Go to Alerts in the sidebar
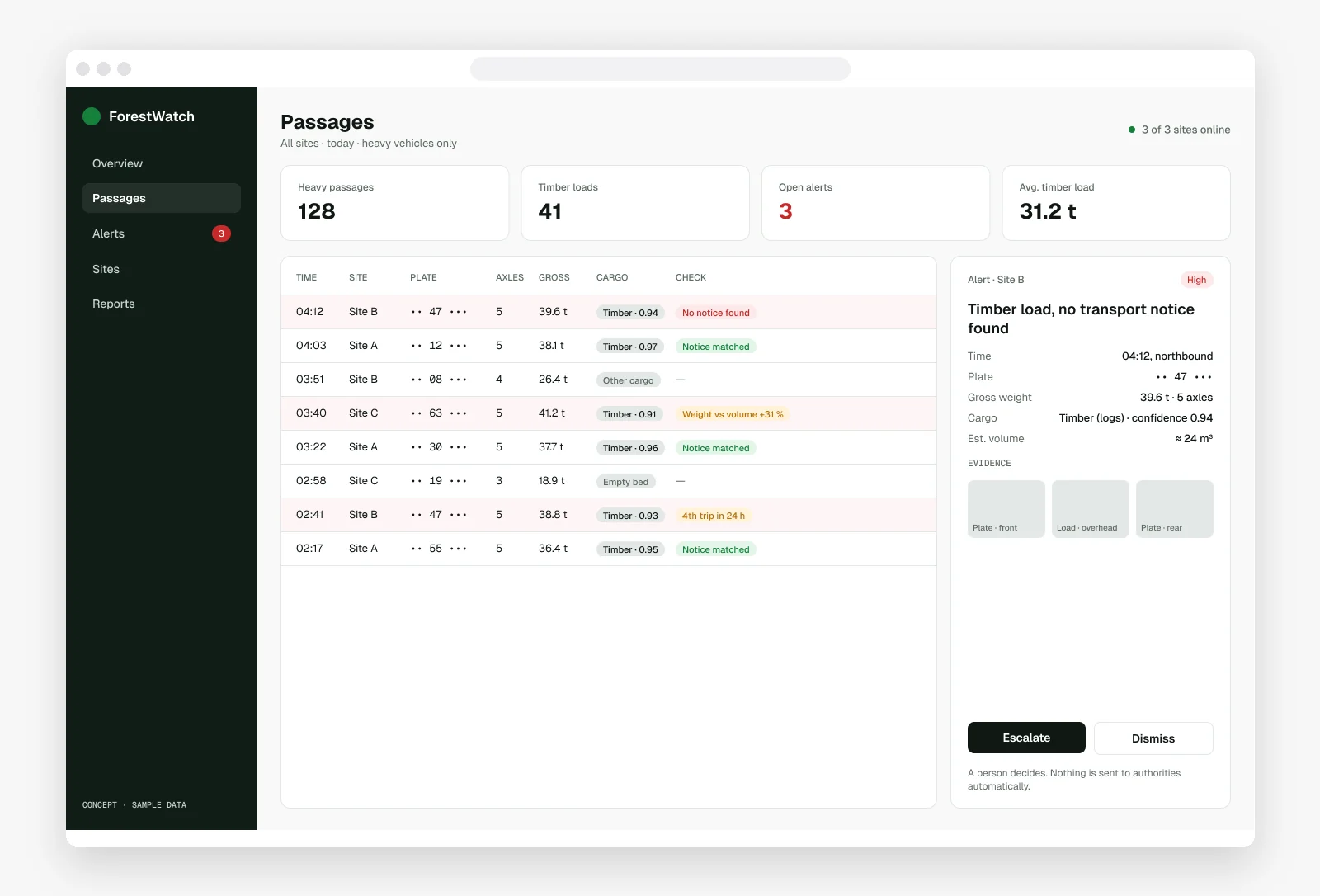 (x=162, y=233)
